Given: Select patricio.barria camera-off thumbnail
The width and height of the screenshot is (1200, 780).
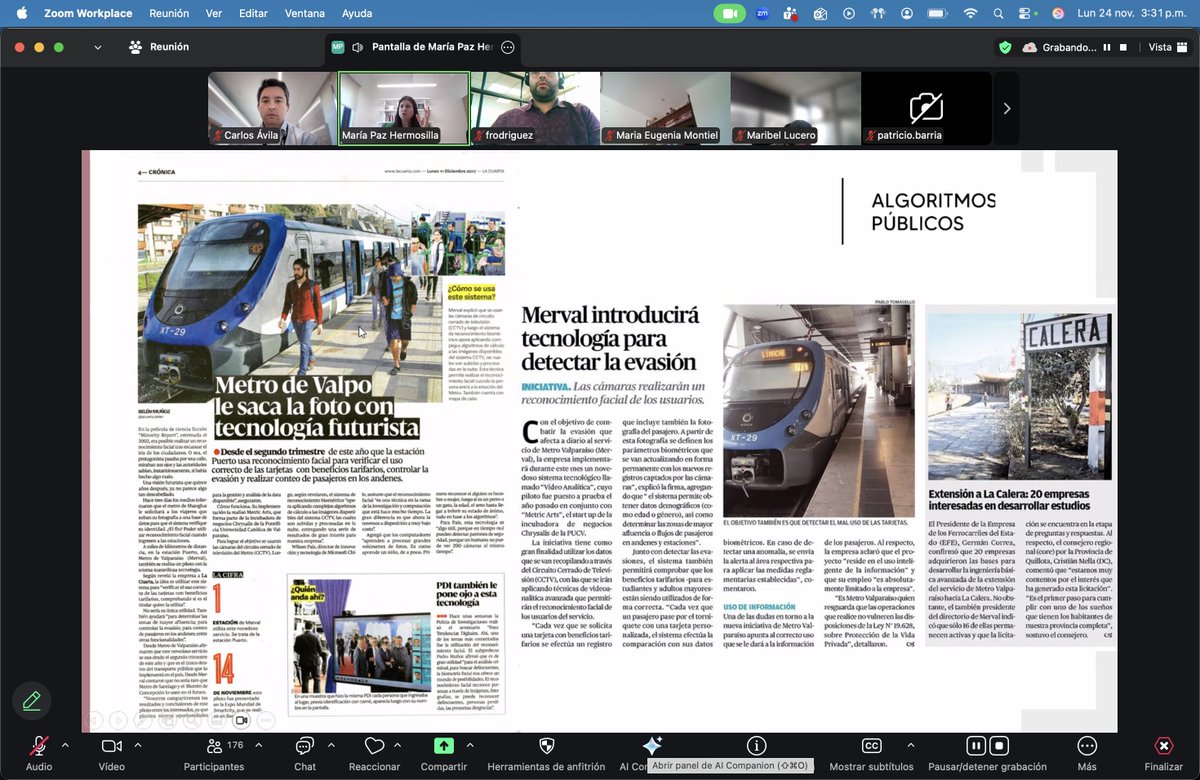Looking at the screenshot, I should [x=926, y=108].
